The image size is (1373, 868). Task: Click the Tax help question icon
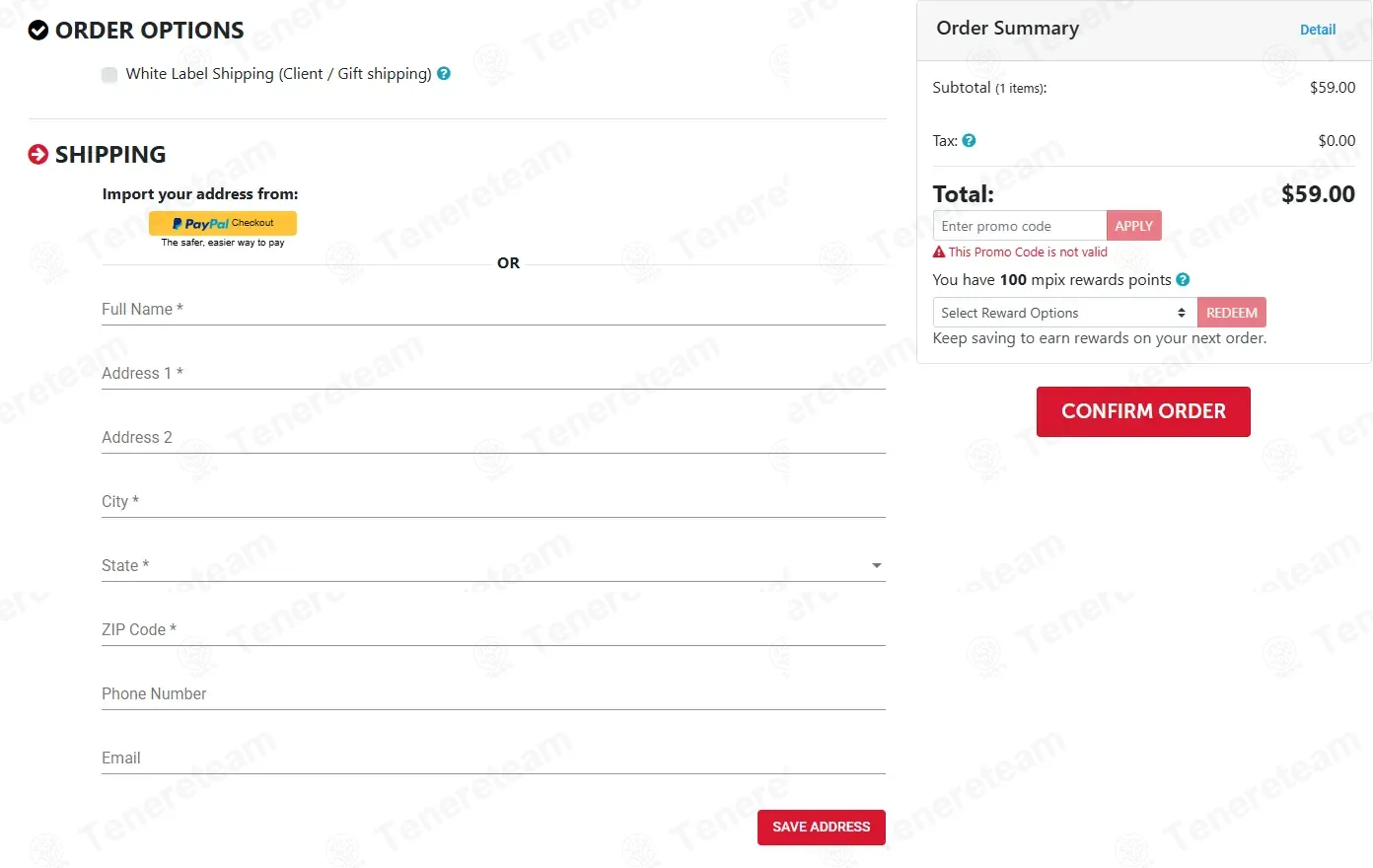point(969,140)
